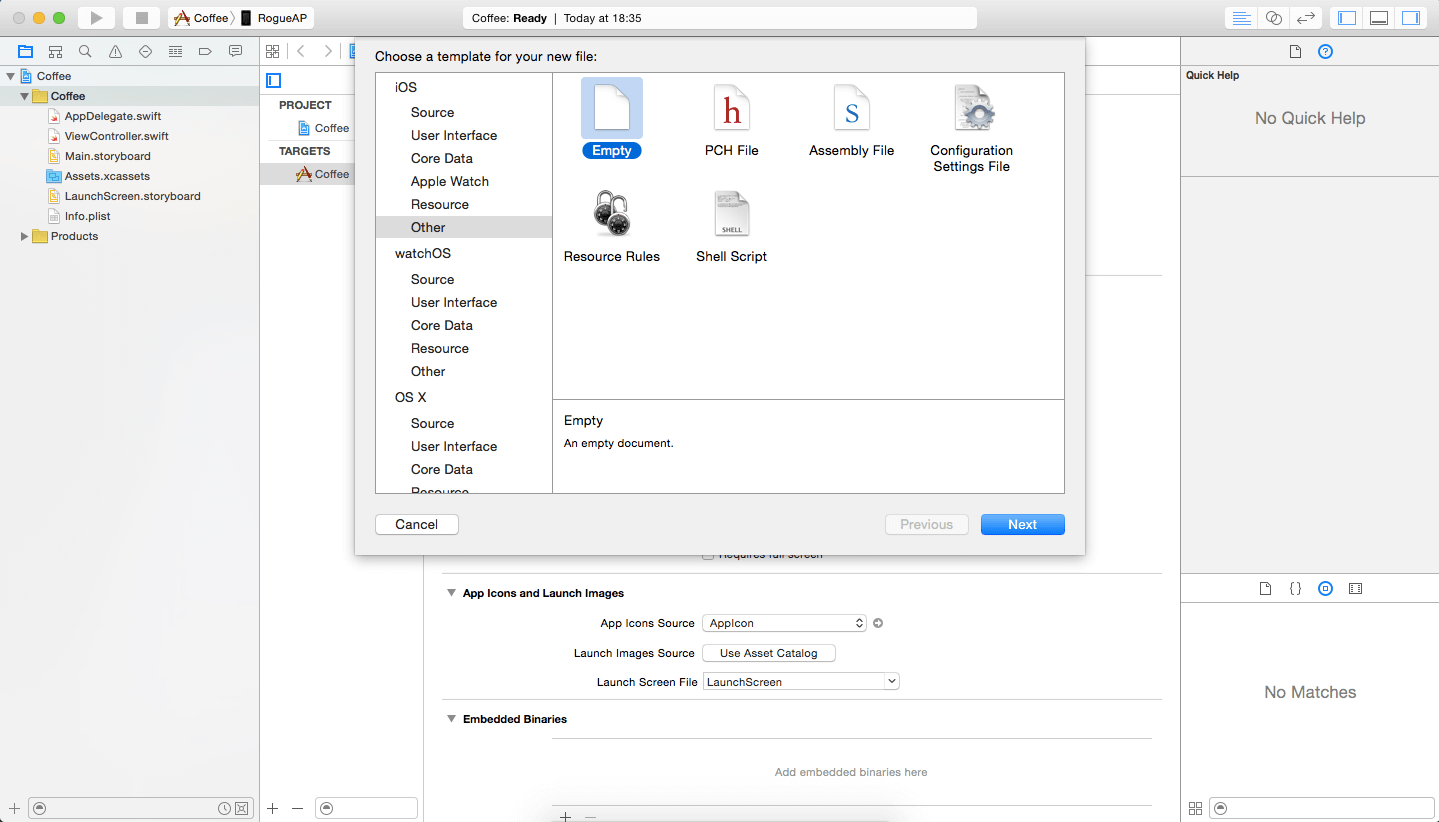Viewport: 1439px width, 822px height.
Task: Add a file with navigator plus button
Action: point(14,808)
